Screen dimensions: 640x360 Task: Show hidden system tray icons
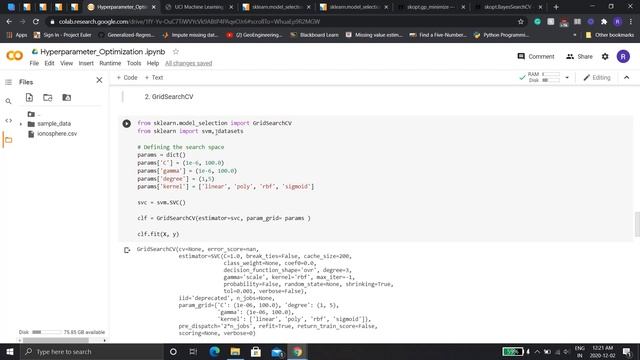[537, 351]
